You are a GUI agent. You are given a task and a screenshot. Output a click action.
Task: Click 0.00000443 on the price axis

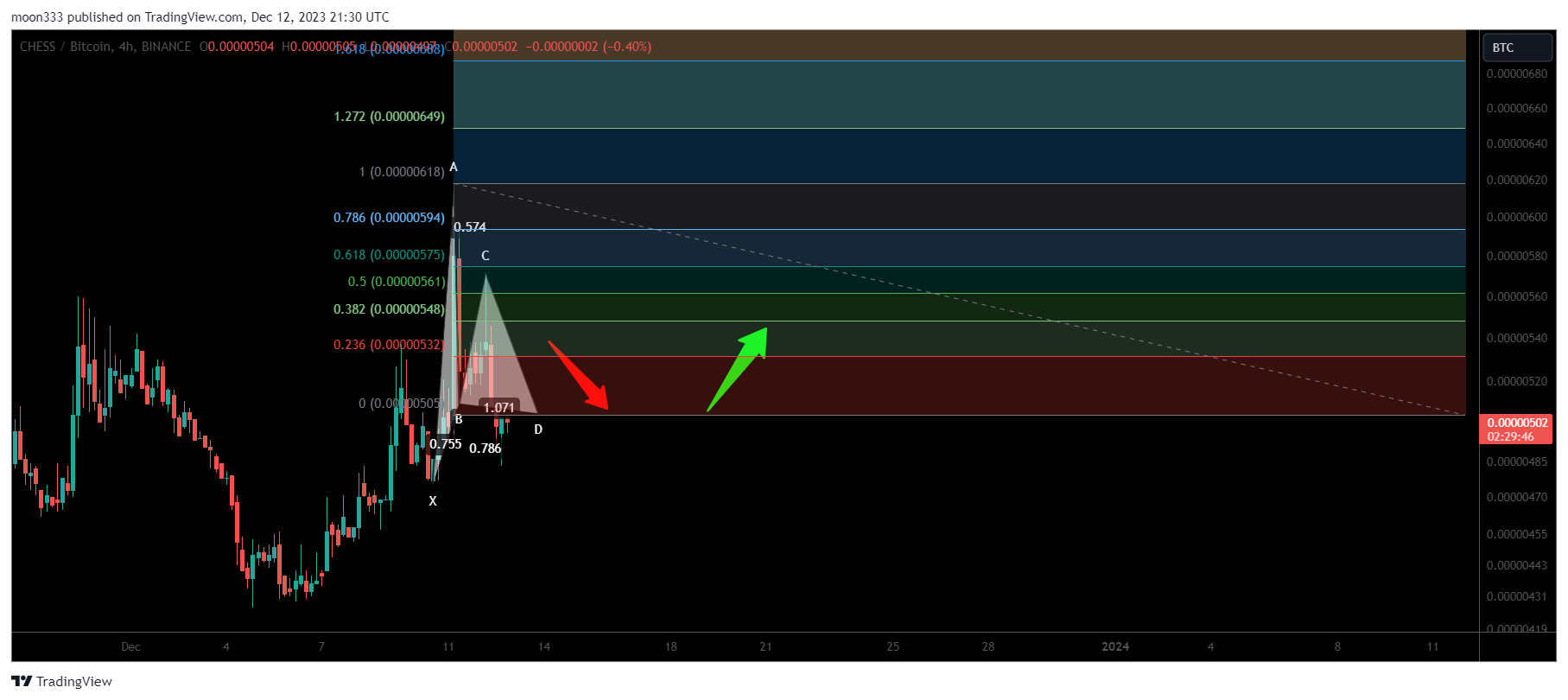pyautogui.click(x=1517, y=566)
